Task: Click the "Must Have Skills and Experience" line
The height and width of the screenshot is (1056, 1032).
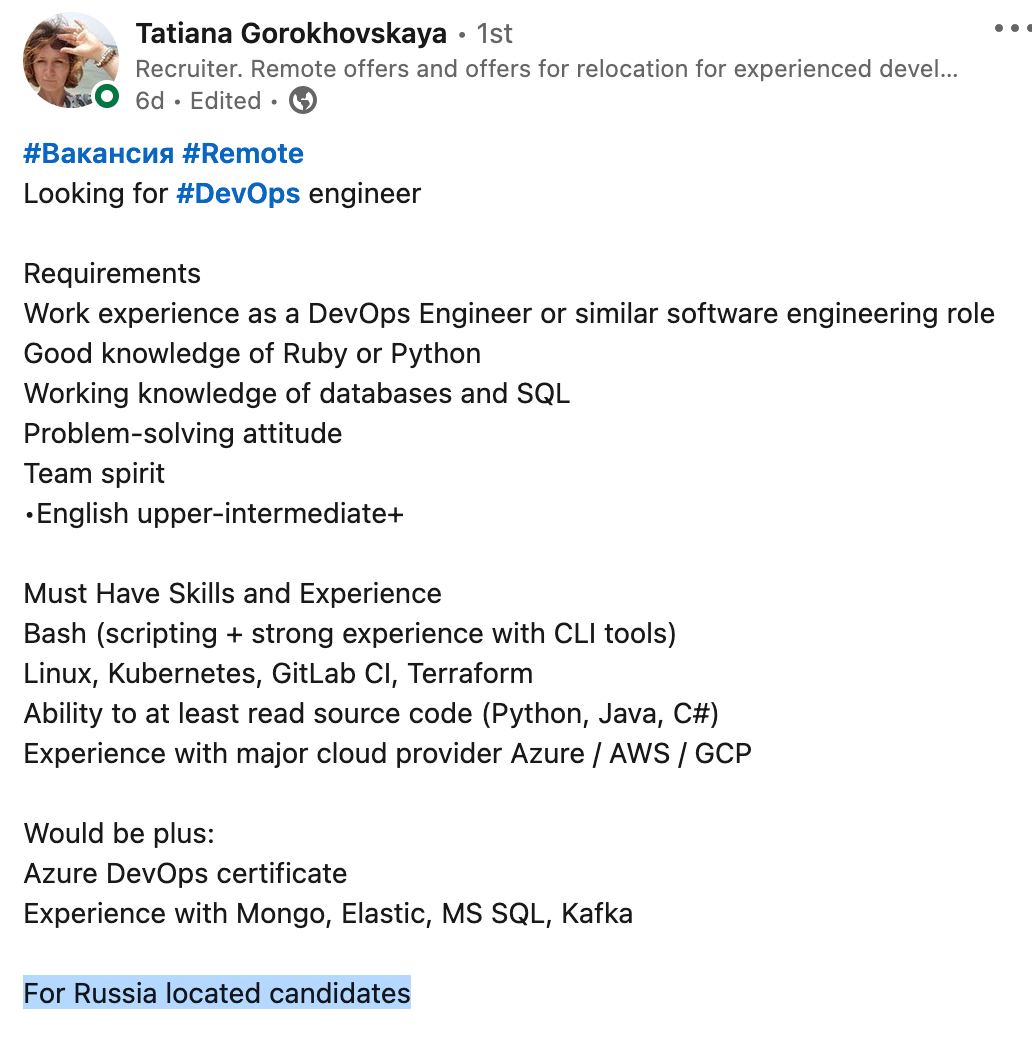Action: pos(232,594)
